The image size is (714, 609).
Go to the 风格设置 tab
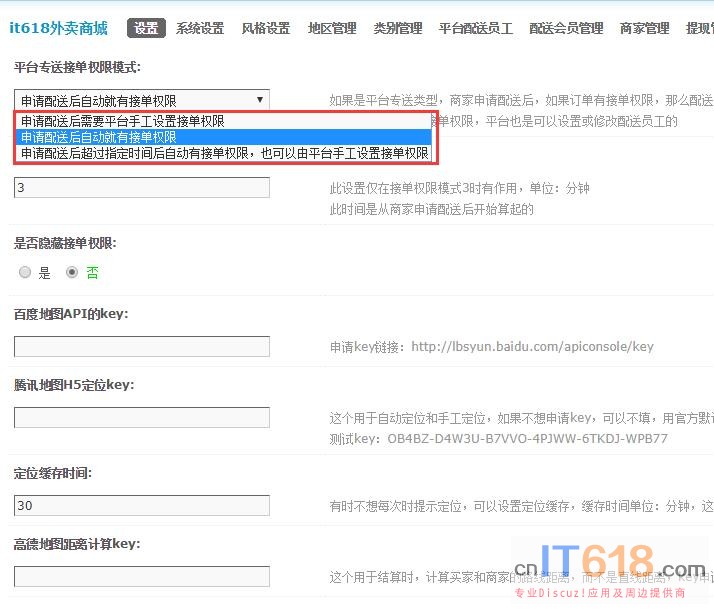click(265, 28)
